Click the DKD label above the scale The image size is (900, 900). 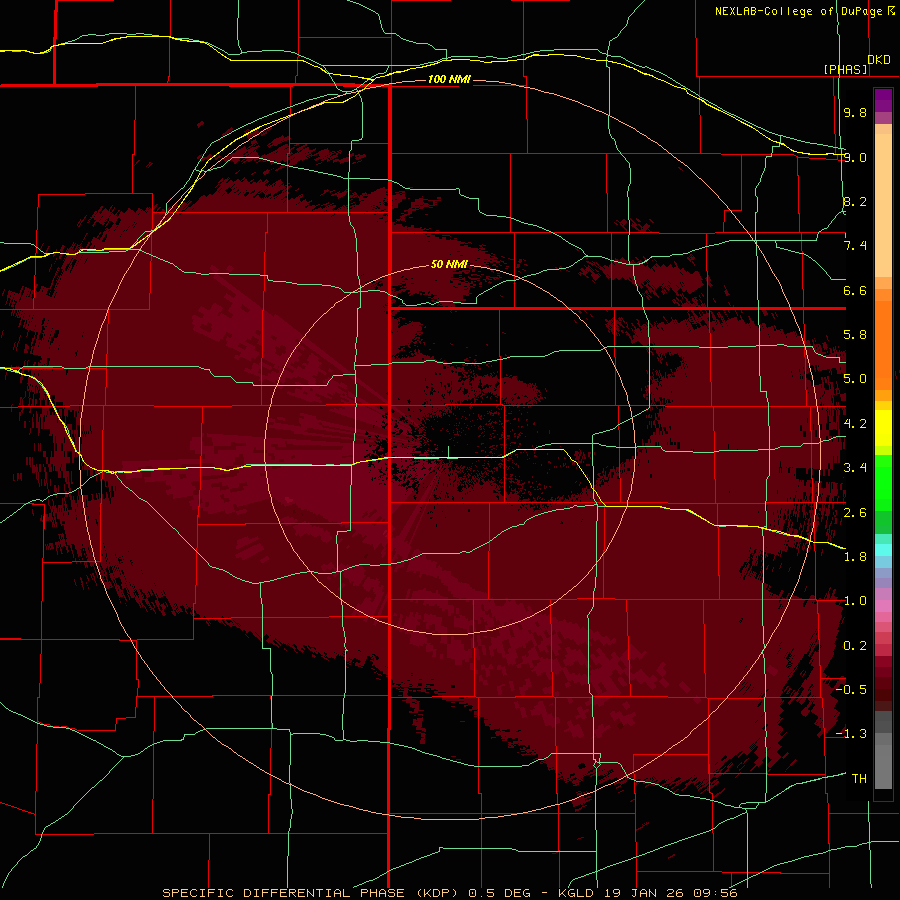tap(879, 60)
